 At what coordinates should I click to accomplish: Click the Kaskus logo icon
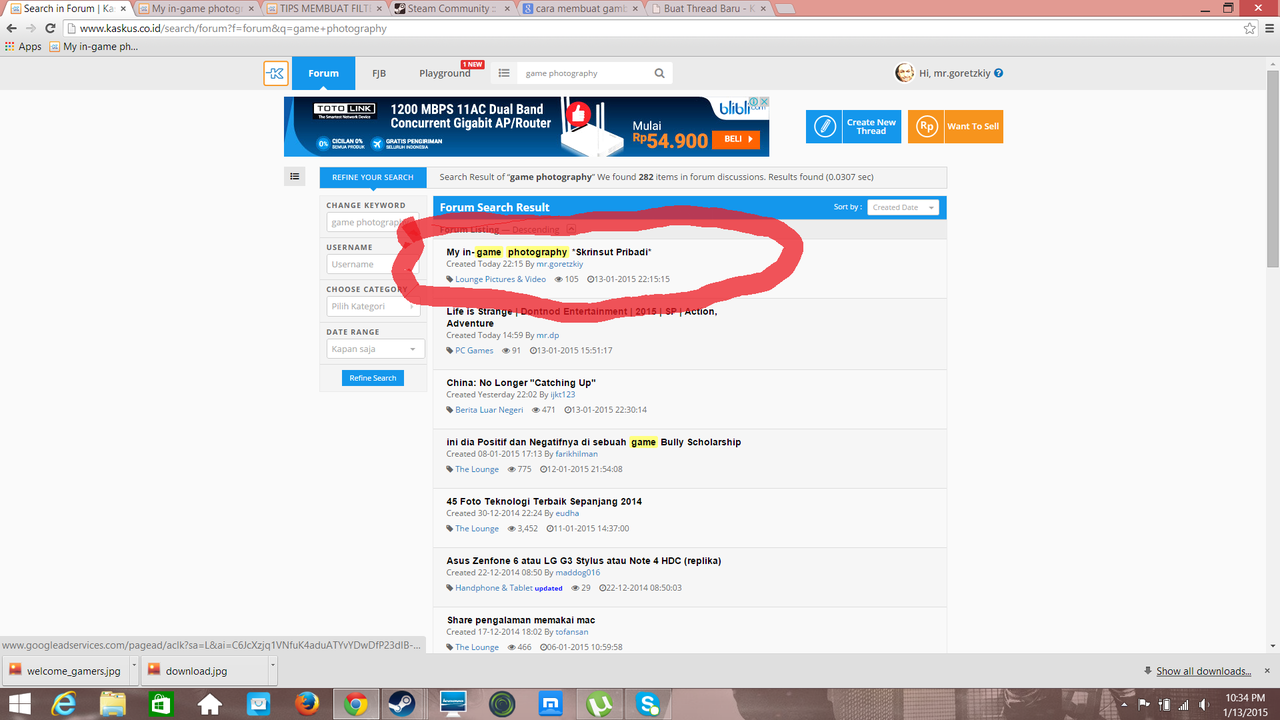(x=276, y=73)
